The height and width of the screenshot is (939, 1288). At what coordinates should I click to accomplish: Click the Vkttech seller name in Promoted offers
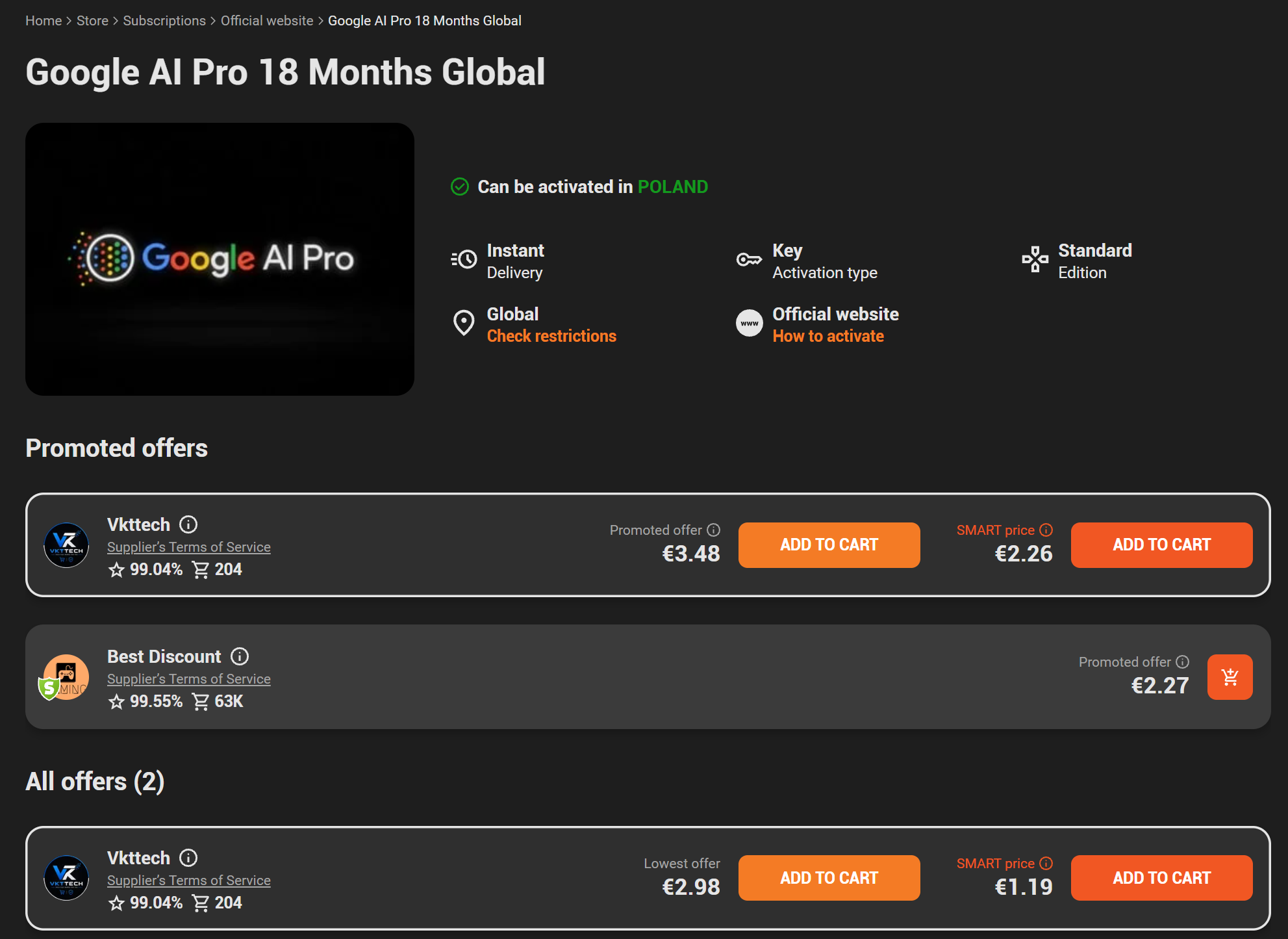click(138, 524)
